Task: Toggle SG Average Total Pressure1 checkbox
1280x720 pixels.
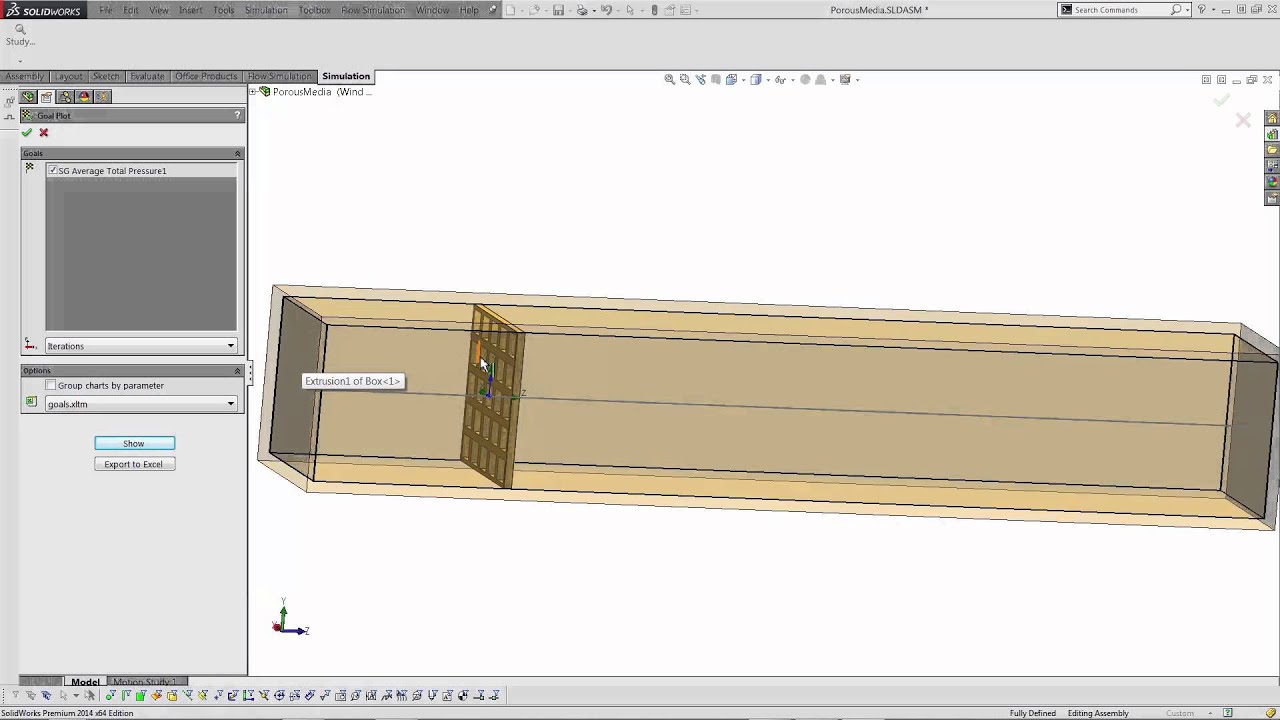Action: [53, 171]
